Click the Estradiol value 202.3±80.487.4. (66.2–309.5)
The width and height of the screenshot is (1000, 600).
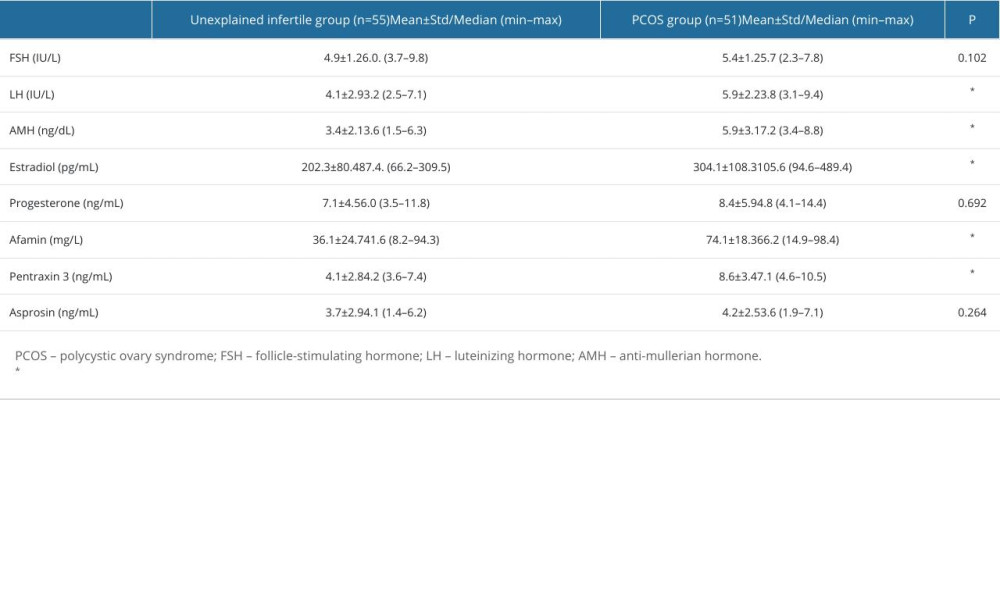(376, 167)
